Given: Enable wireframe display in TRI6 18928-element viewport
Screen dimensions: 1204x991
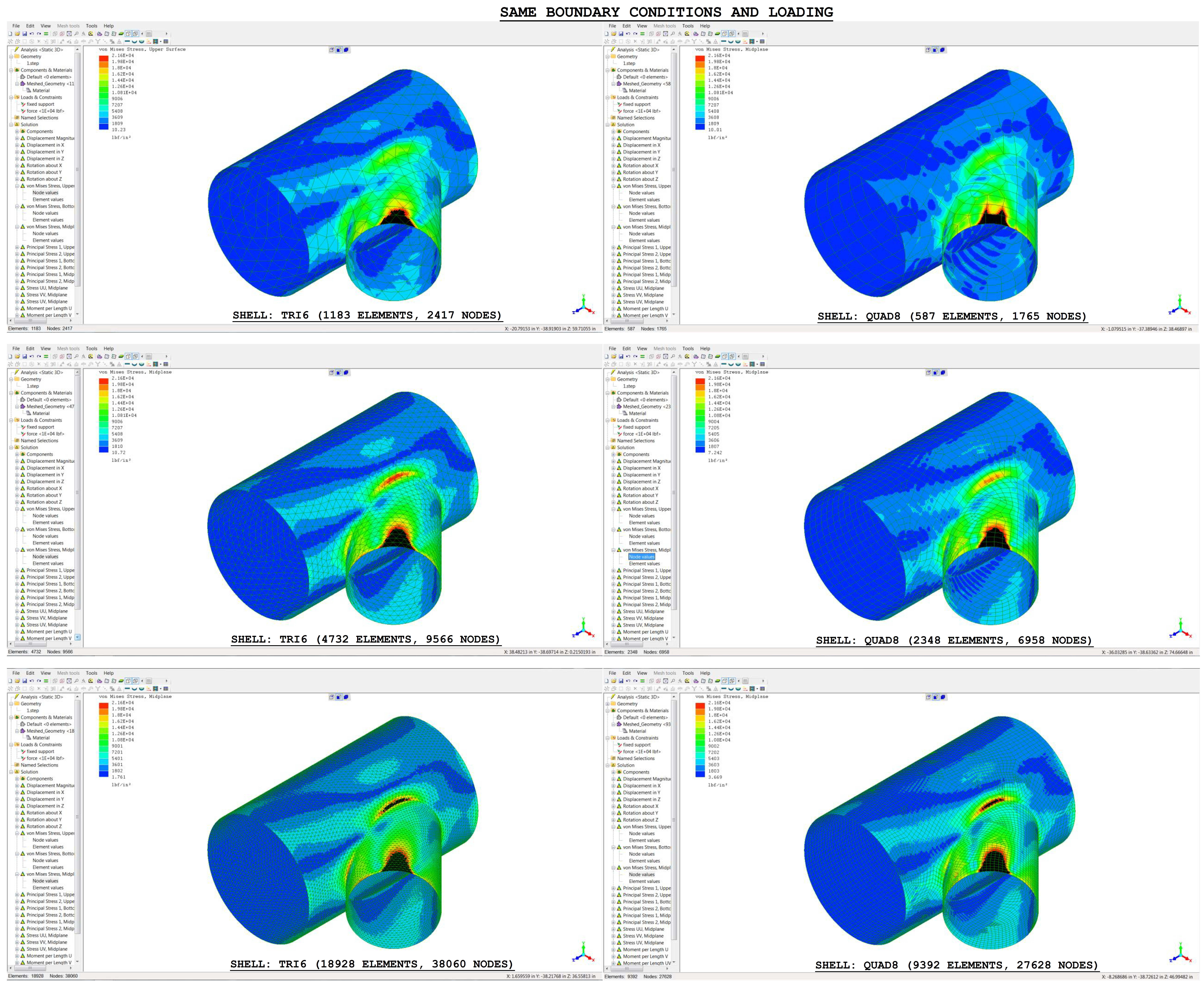Looking at the screenshot, I should pos(332,697).
